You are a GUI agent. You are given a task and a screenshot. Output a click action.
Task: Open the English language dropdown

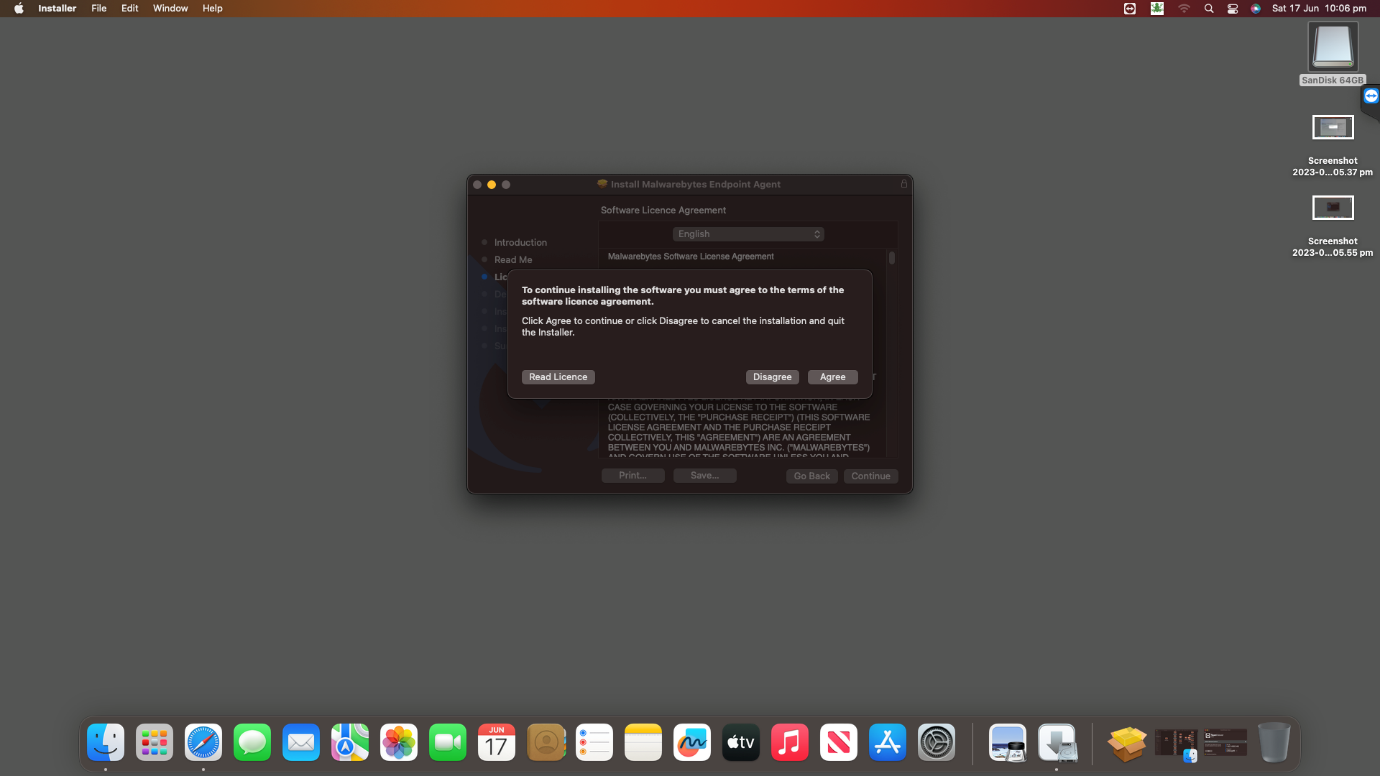[x=748, y=234]
